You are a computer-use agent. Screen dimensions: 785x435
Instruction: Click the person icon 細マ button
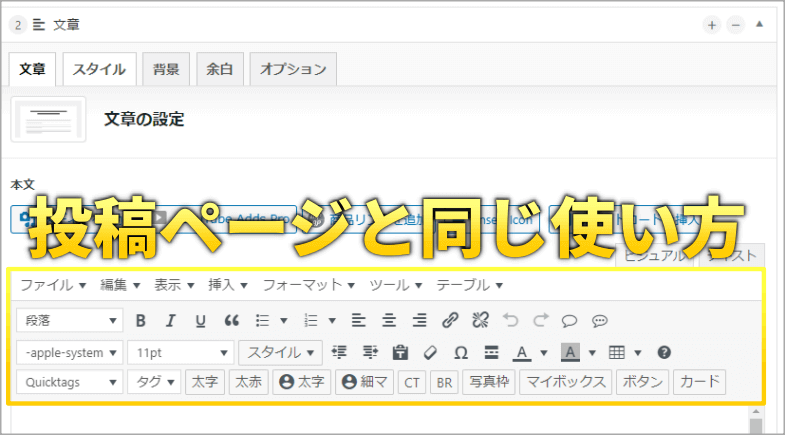364,382
